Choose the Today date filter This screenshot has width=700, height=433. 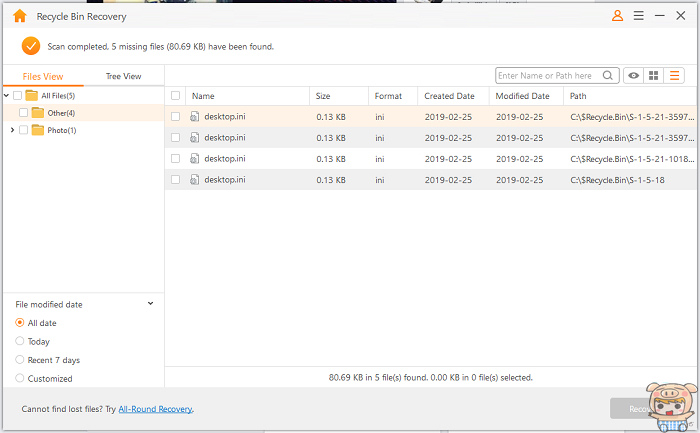20,341
